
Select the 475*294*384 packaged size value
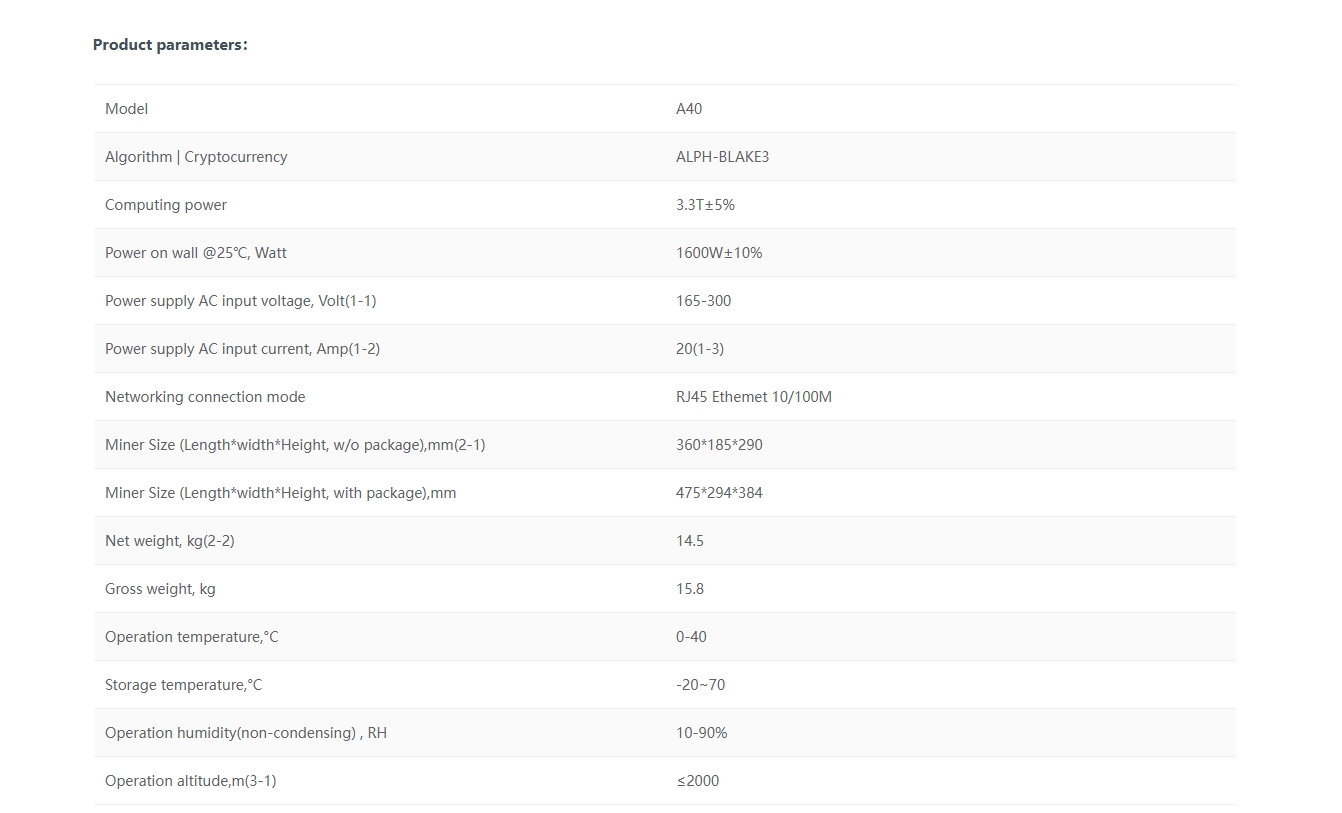pos(719,493)
